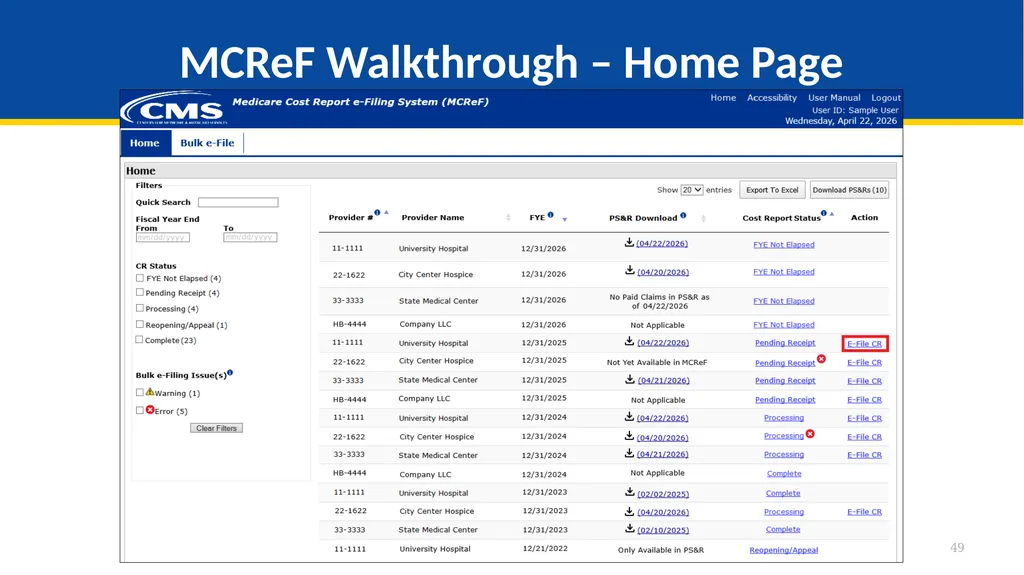Image resolution: width=1024 pixels, height=575 pixels.
Task: Enable the Pending Receipt status filter
Action: [x=139, y=292]
